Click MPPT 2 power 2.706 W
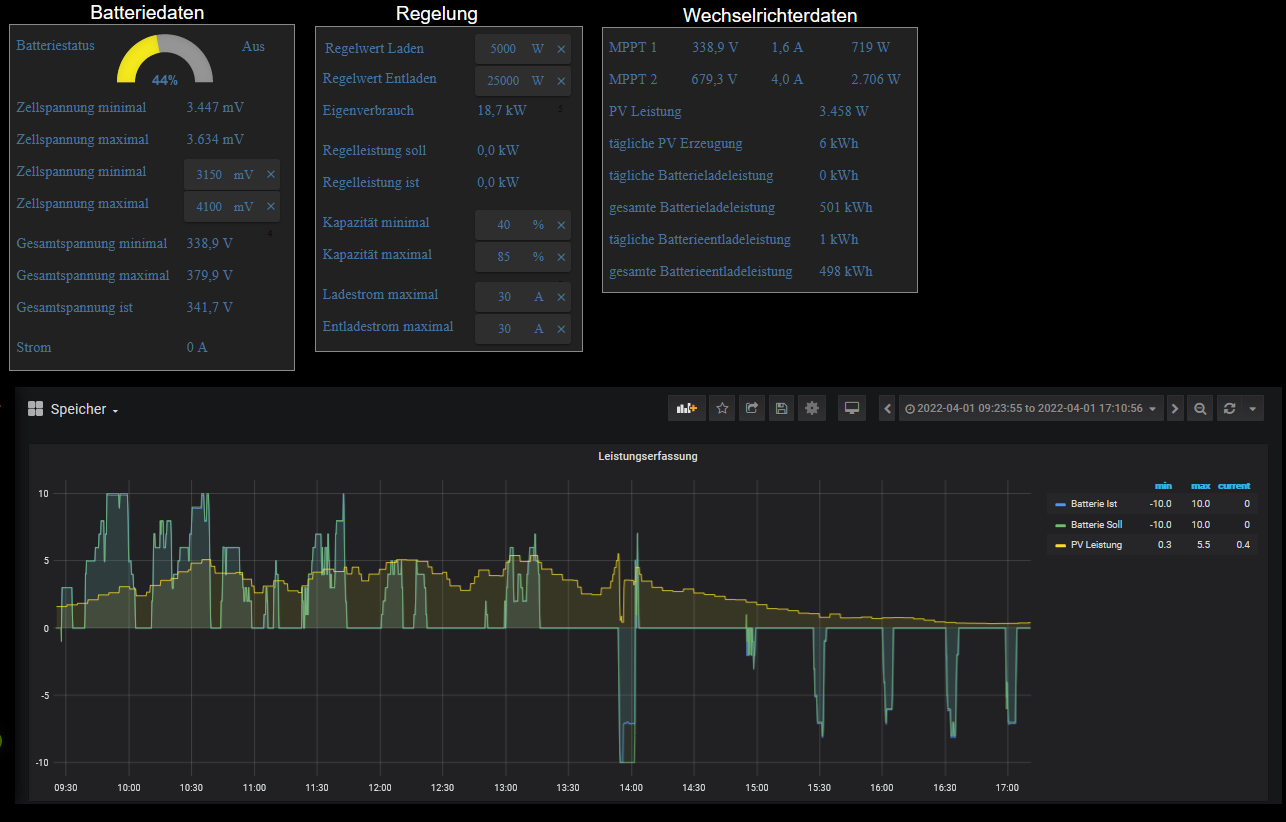 click(876, 79)
